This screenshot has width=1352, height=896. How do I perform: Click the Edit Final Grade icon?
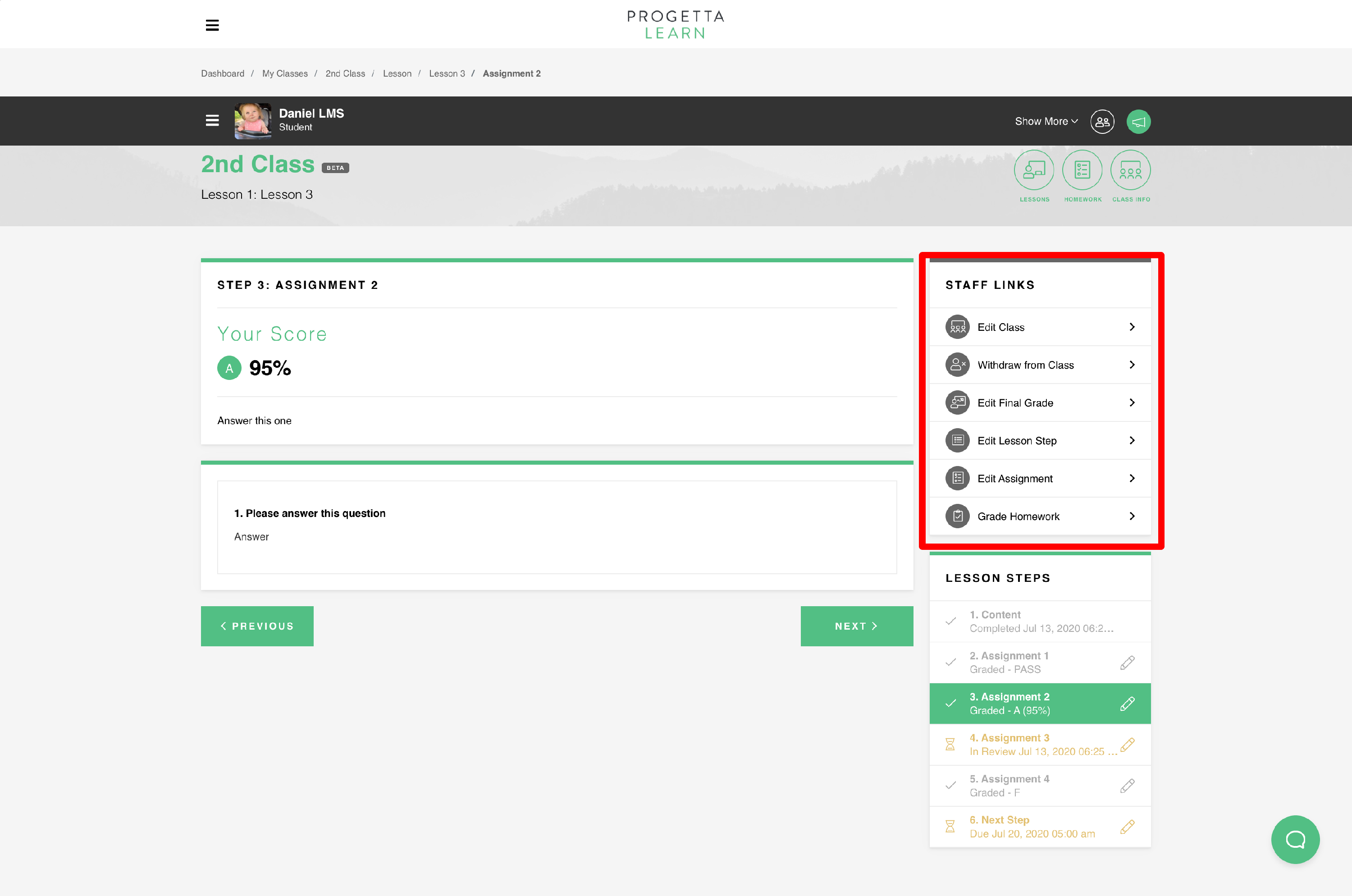click(x=958, y=403)
